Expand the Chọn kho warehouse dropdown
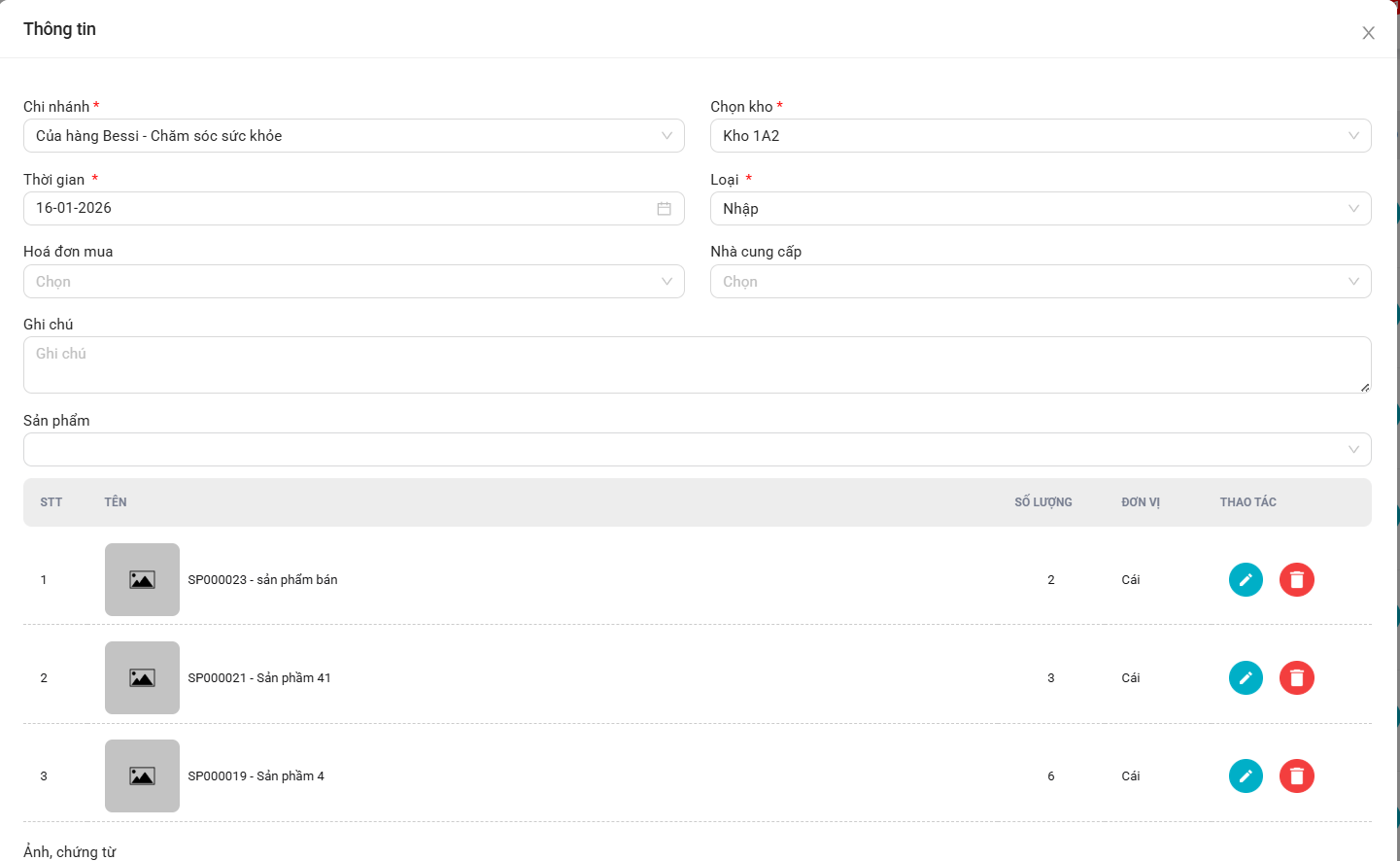This screenshot has width=1400, height=861. pos(1040,136)
